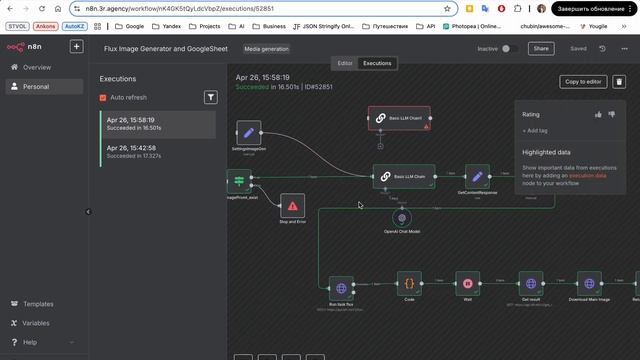This screenshot has height=360, width=640.
Task: Rate execution with thumbs up
Action: coord(598,115)
